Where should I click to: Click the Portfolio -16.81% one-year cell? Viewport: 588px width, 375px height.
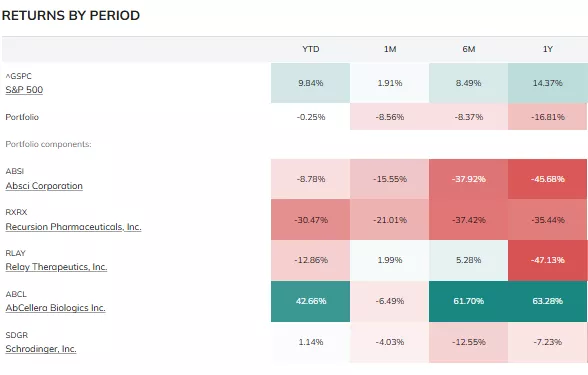point(548,117)
